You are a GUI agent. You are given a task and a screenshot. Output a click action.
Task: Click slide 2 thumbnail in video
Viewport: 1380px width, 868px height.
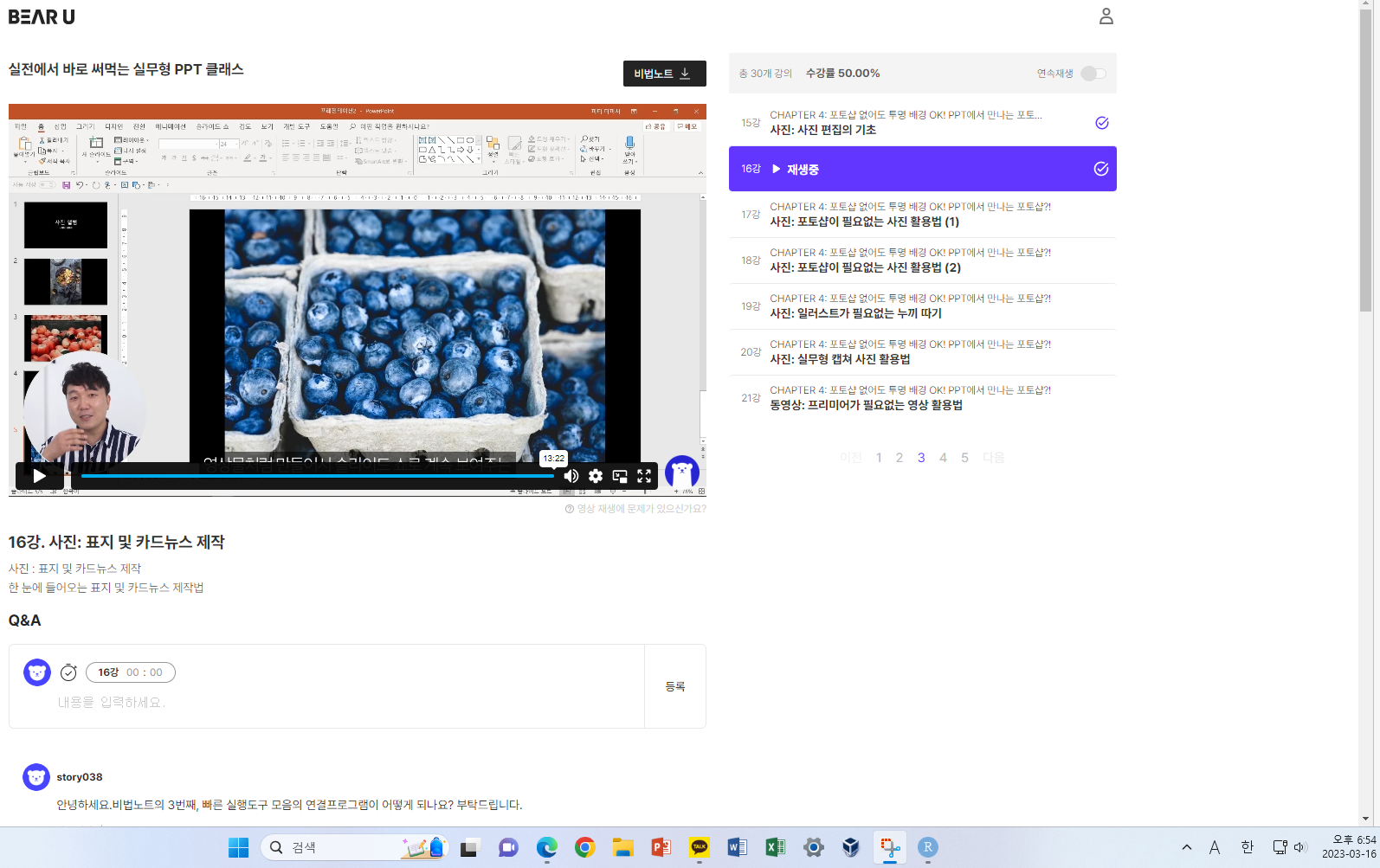66,281
